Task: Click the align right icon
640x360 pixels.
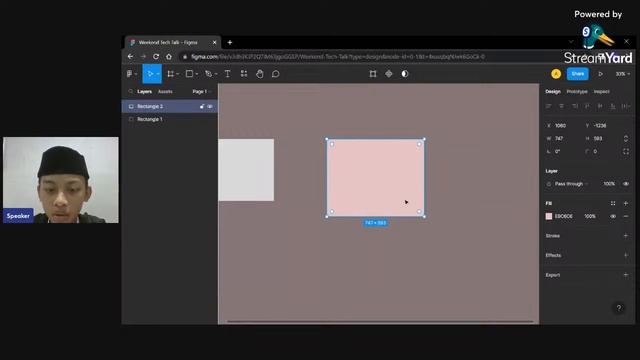Action: pyautogui.click(x=575, y=106)
